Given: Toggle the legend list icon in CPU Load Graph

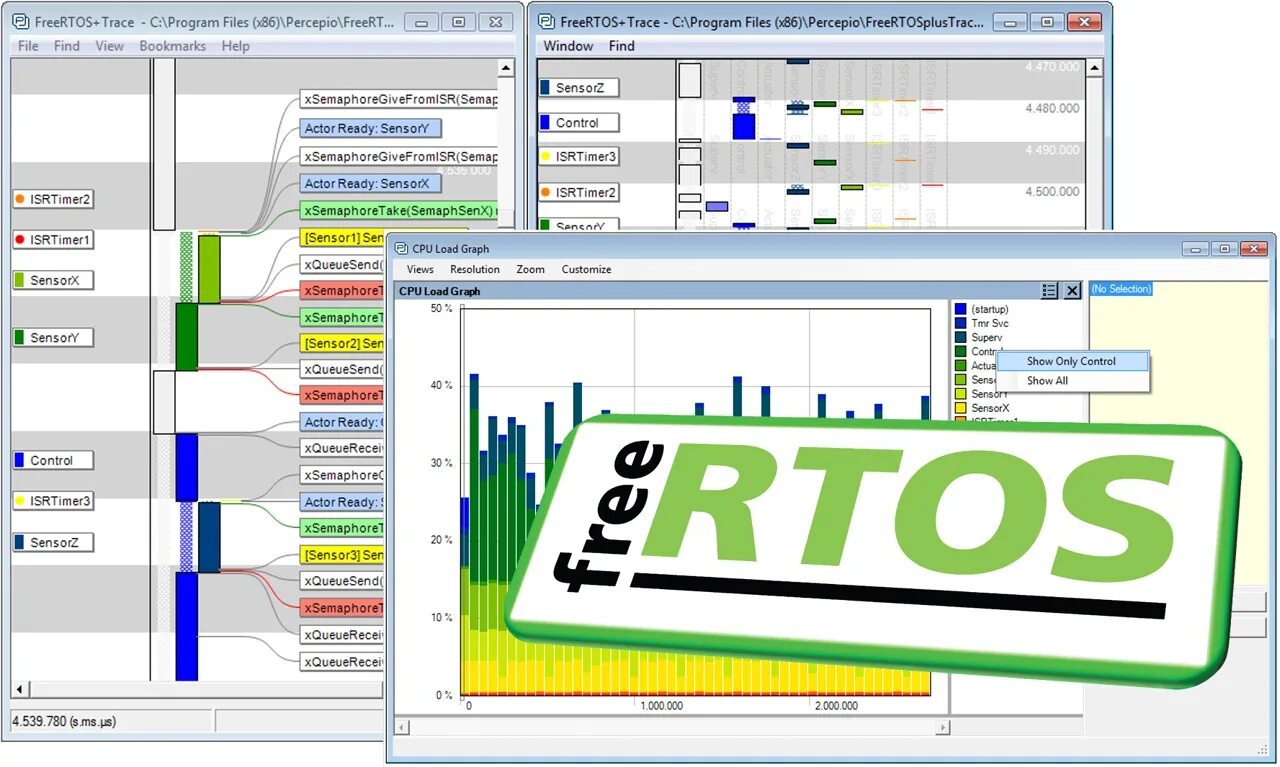Looking at the screenshot, I should (1049, 290).
